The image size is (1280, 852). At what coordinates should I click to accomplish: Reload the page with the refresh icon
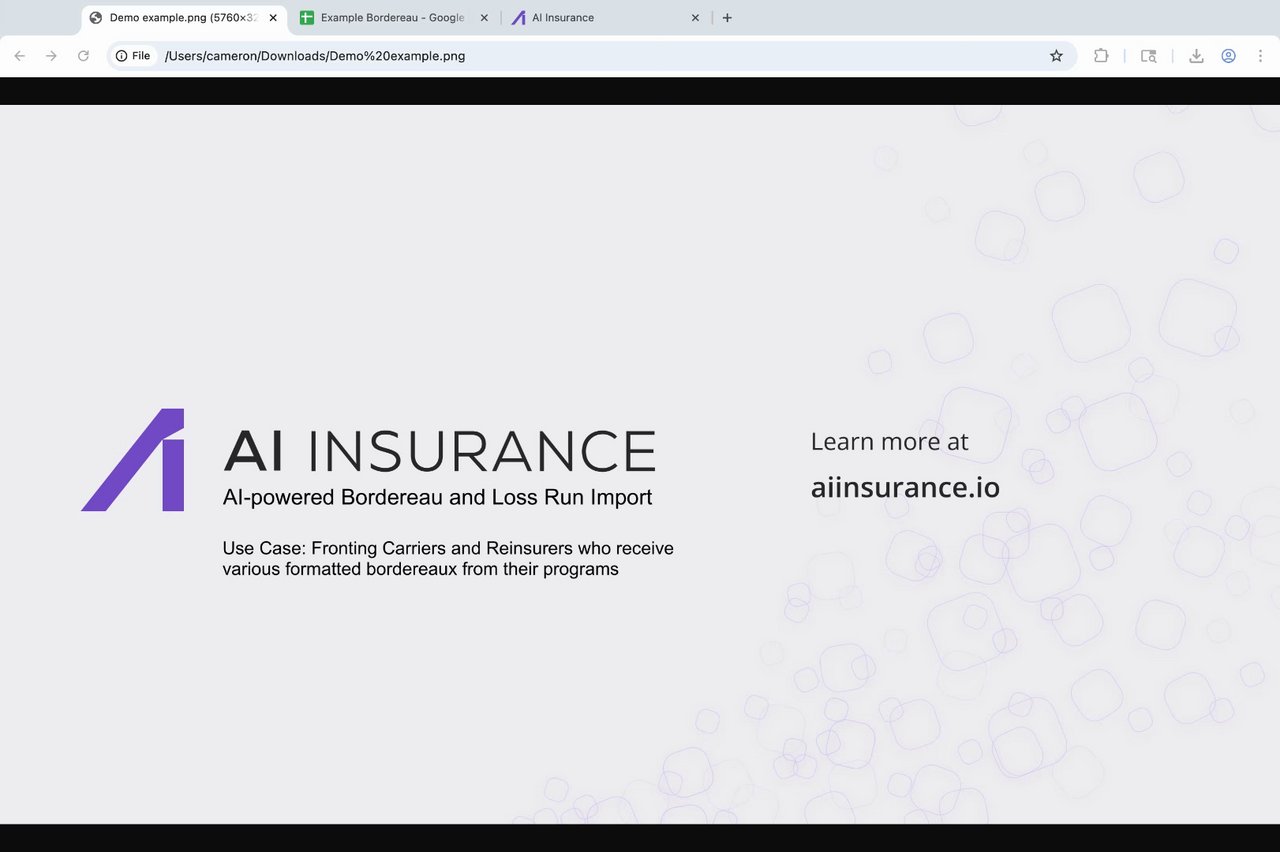[83, 56]
